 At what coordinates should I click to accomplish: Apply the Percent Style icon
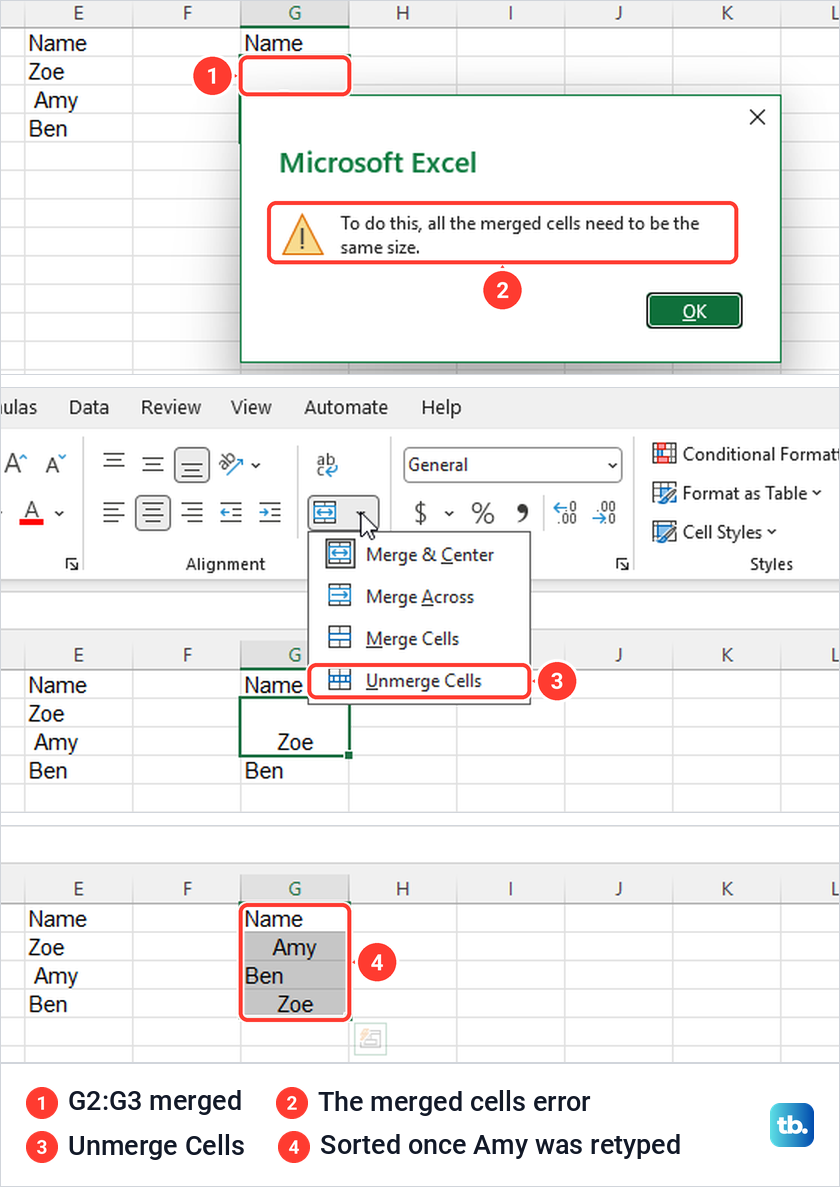click(x=483, y=512)
